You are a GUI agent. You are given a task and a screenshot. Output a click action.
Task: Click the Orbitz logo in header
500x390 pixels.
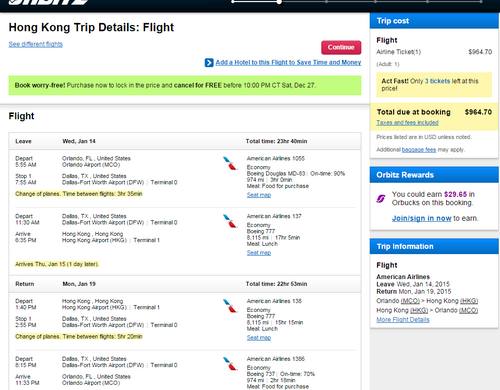click(x=48, y=2)
